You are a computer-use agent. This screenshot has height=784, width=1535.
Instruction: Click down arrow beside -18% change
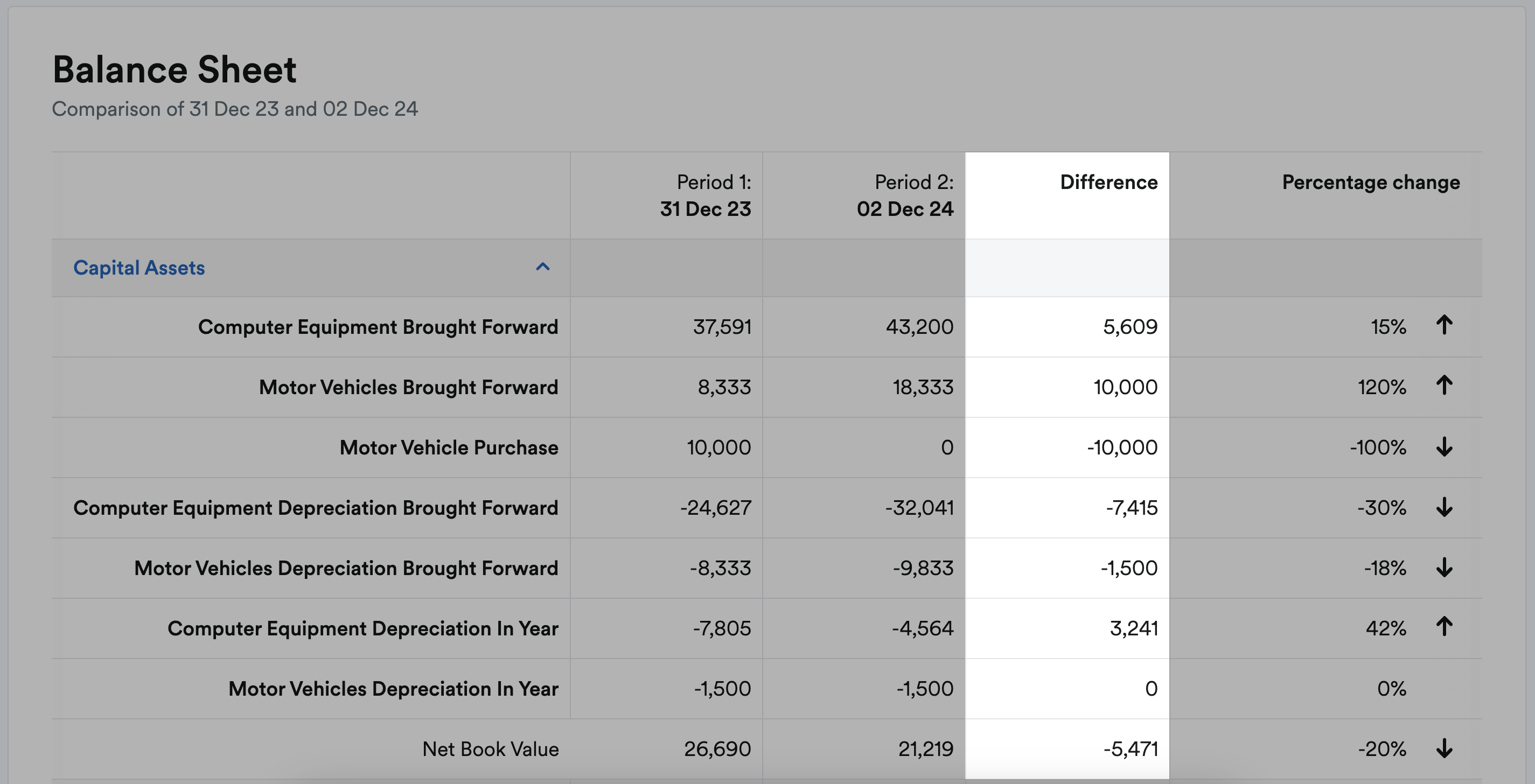pos(1444,567)
